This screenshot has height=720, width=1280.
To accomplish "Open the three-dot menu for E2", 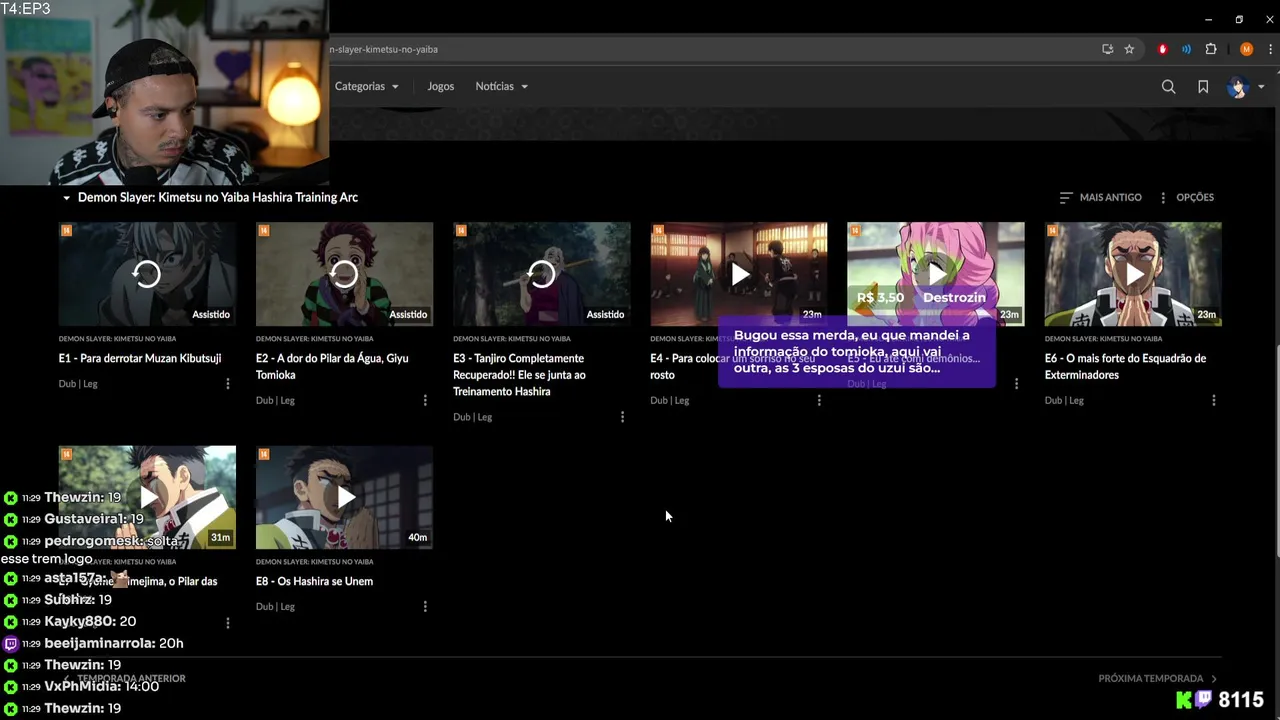I will coord(425,401).
